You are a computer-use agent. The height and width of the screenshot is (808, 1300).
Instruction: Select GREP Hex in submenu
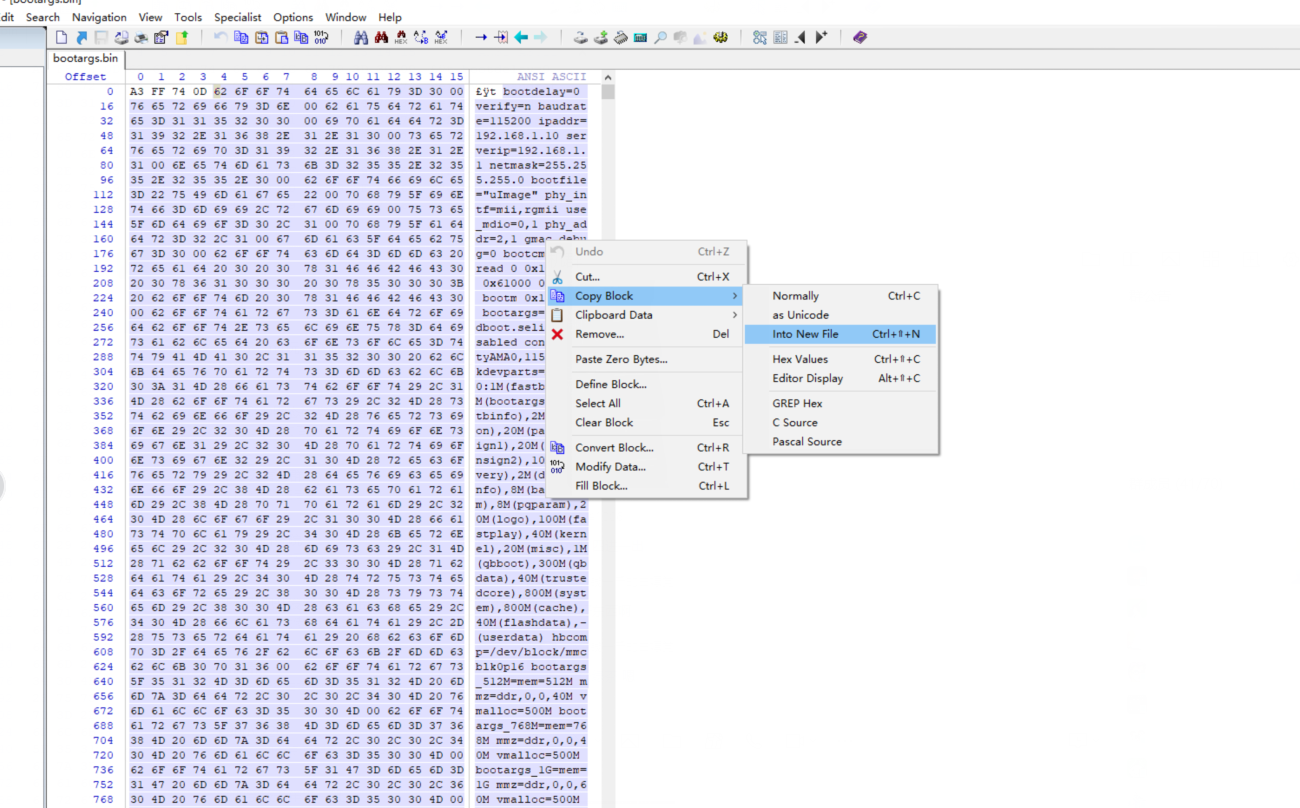point(840,403)
